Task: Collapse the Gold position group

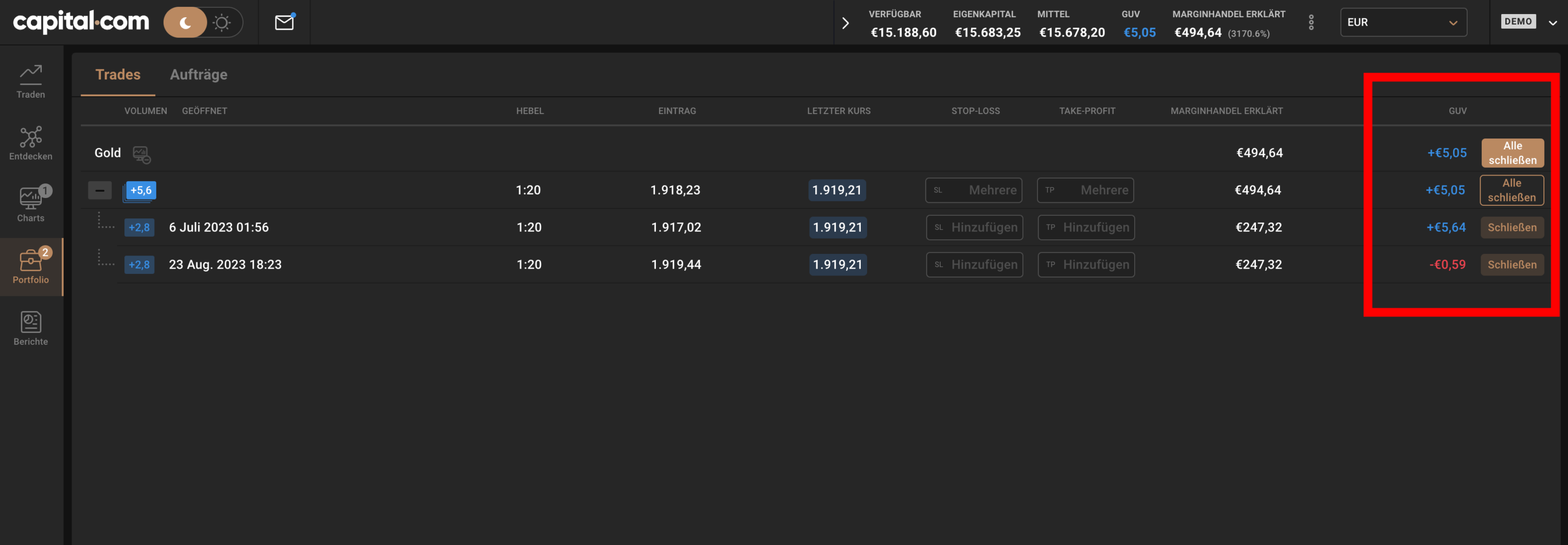Action: [x=100, y=190]
